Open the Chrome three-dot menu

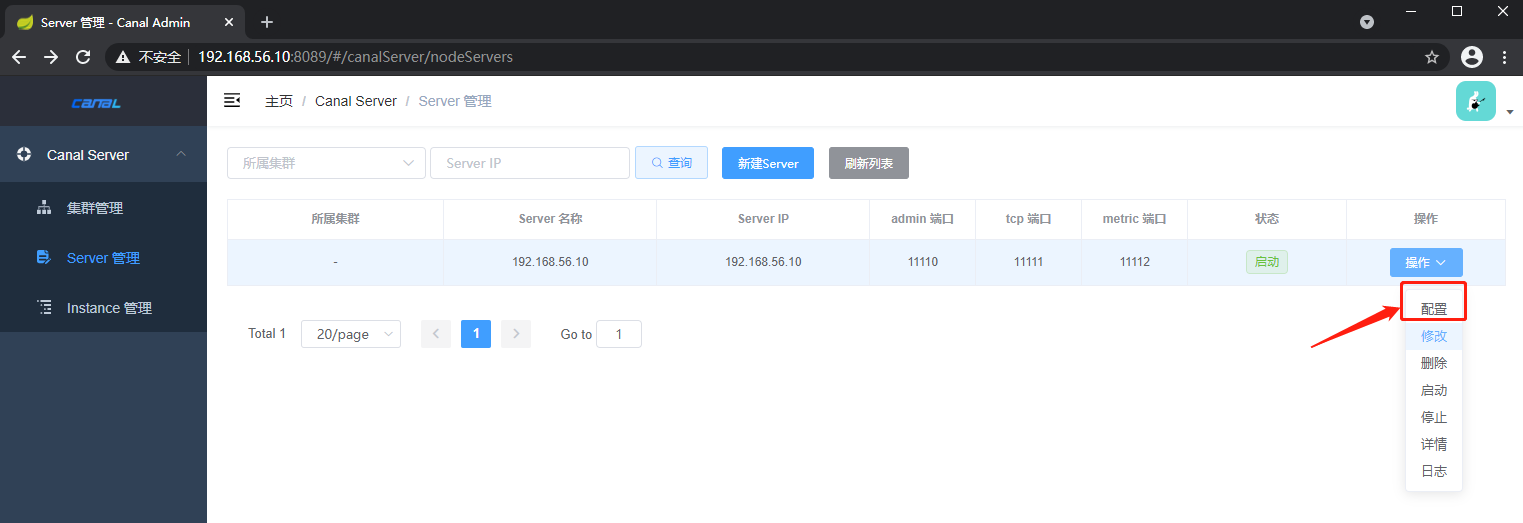coord(1504,57)
